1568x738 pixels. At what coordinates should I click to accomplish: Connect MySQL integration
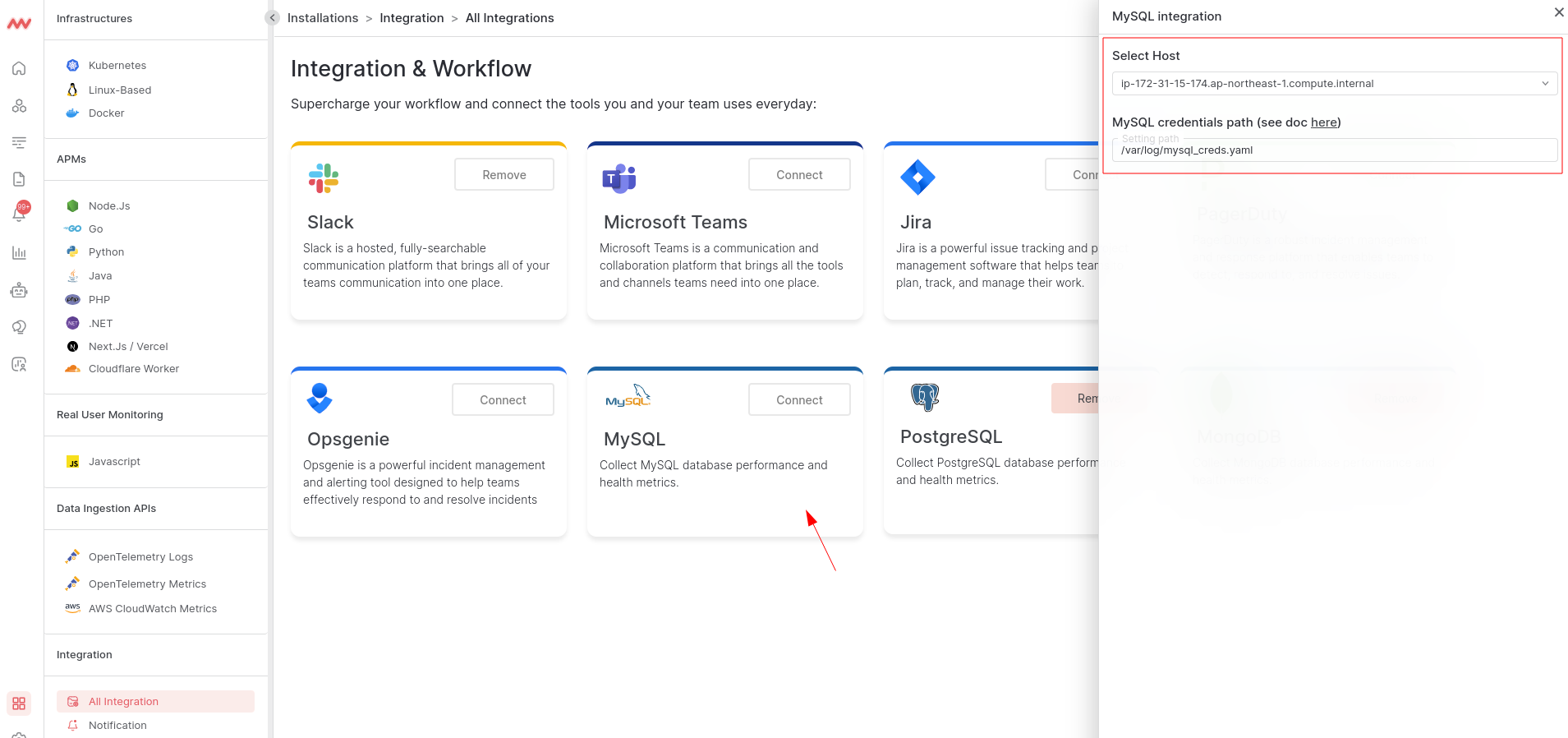[799, 400]
